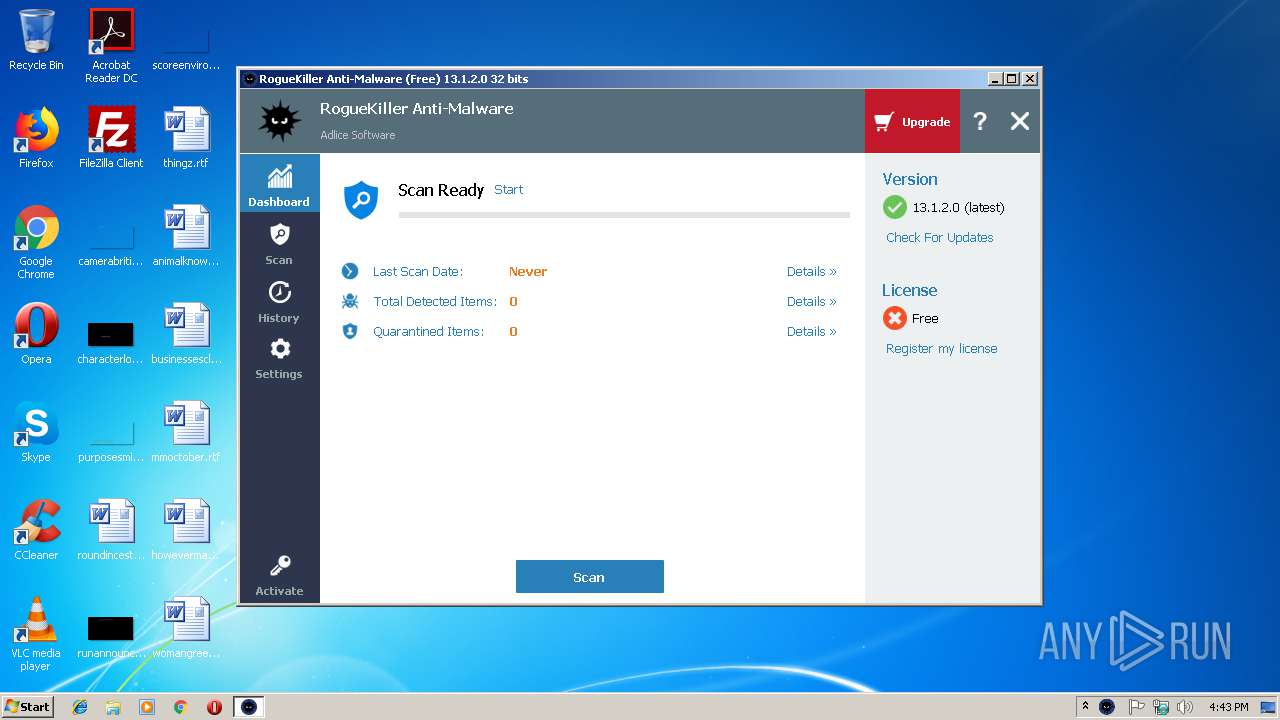Click the large blue Scan button
The height and width of the screenshot is (720, 1280).
coord(589,577)
